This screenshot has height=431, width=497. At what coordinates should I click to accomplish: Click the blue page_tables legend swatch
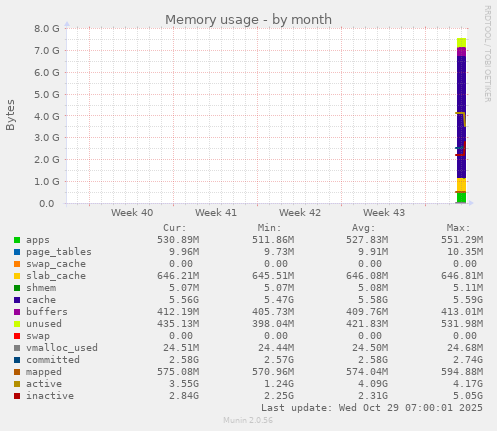click(17, 252)
